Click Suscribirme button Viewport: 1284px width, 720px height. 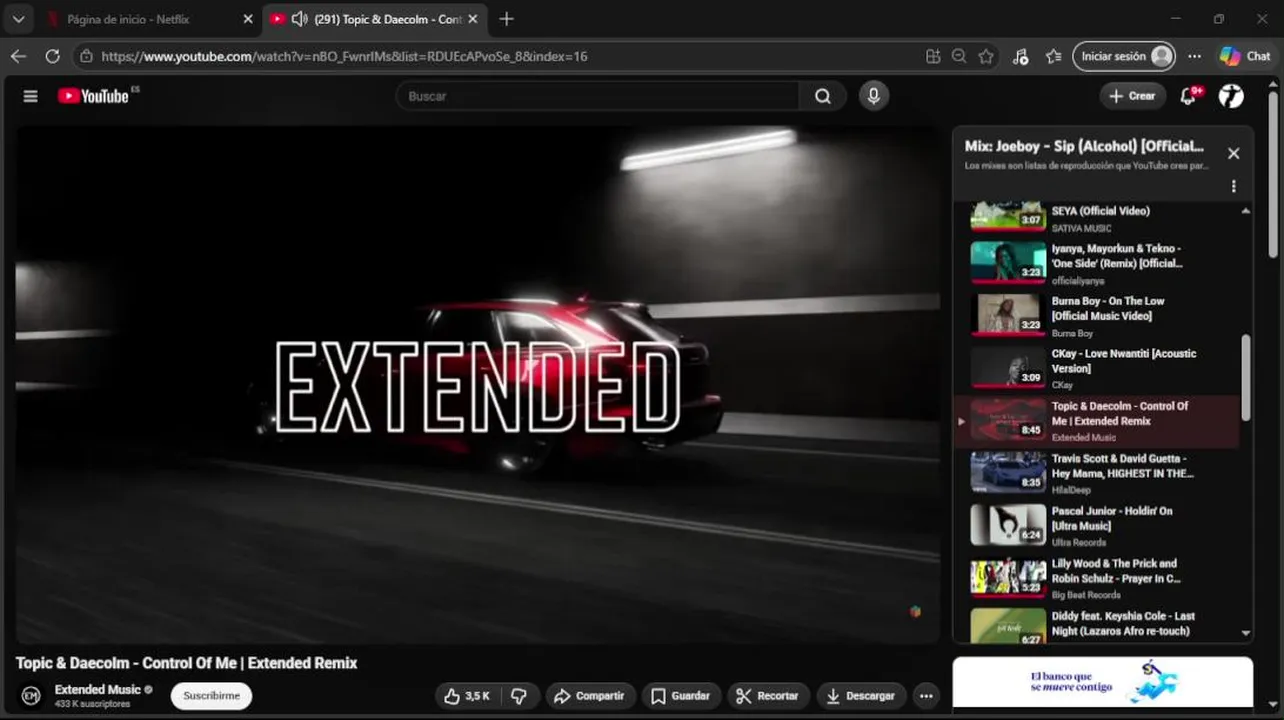[211, 695]
